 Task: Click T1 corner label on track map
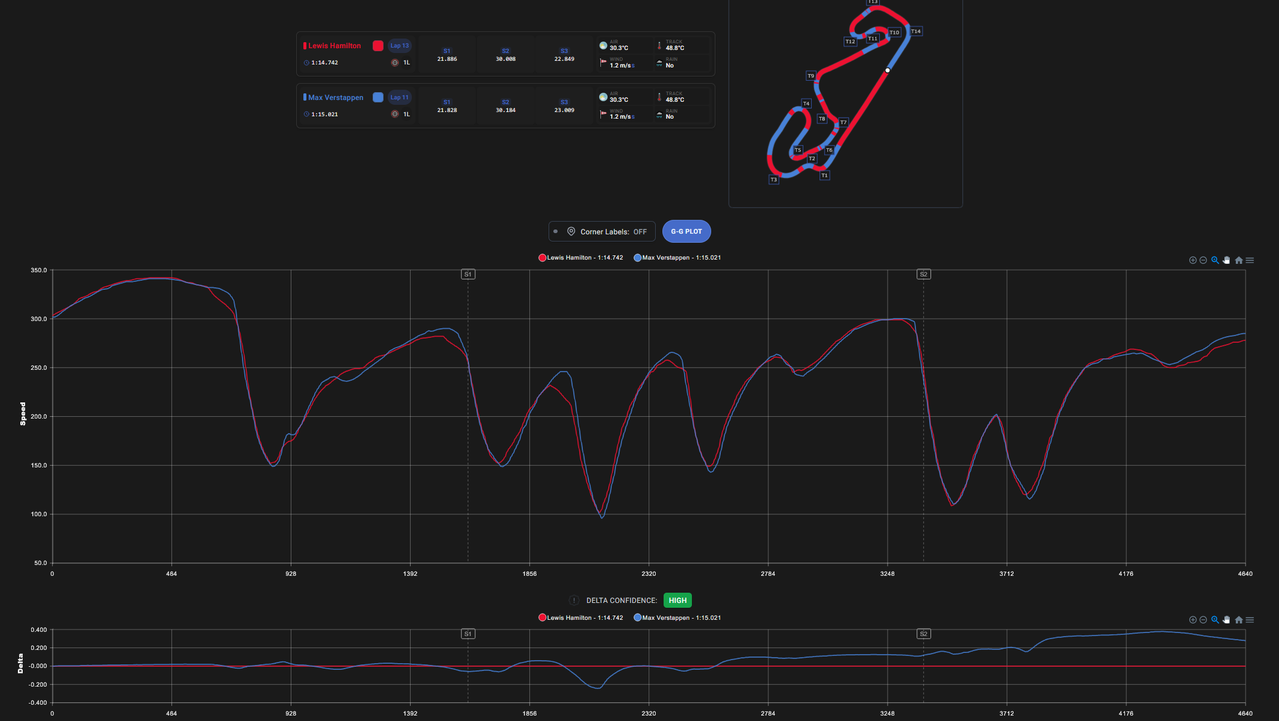click(x=824, y=175)
